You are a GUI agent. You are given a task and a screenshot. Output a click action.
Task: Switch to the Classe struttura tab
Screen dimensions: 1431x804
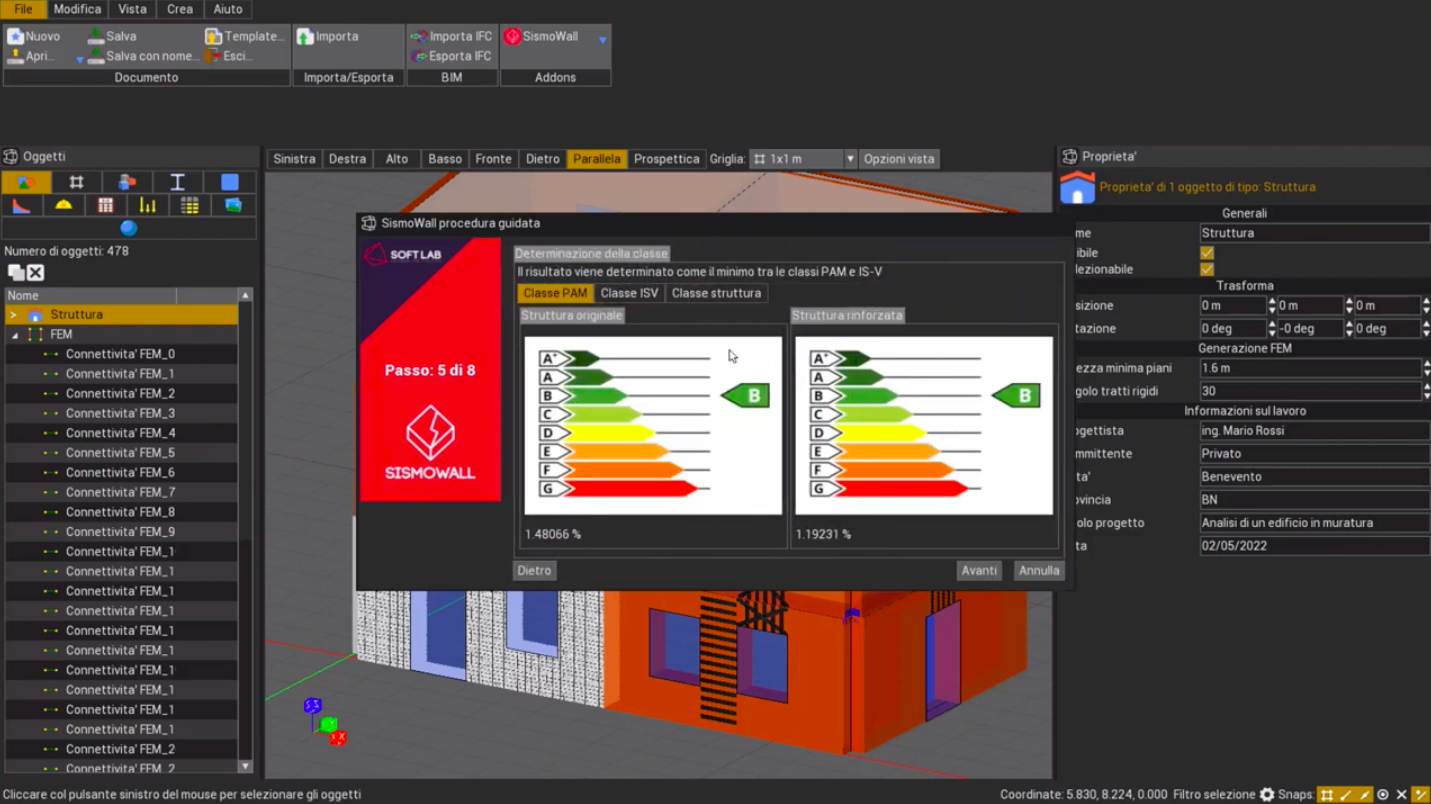click(716, 293)
